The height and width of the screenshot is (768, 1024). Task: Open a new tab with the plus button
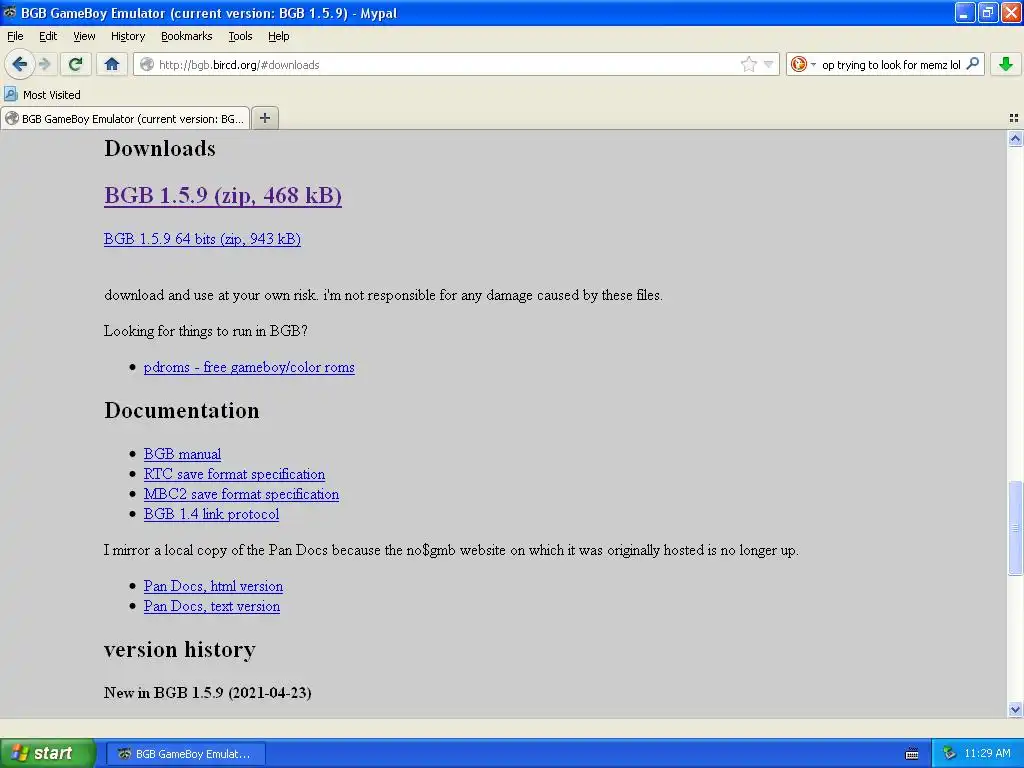264,118
